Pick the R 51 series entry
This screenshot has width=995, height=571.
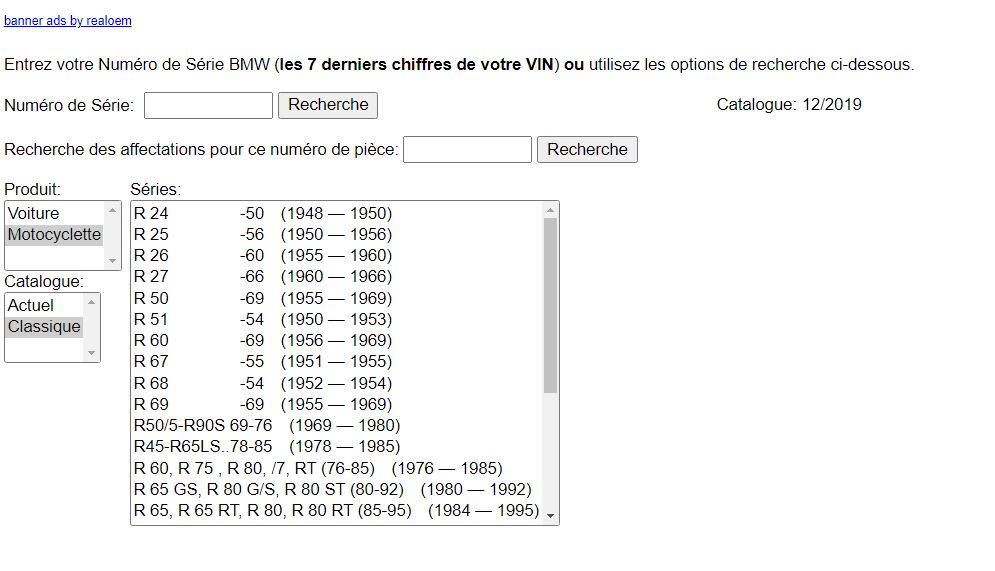pyautogui.click(x=262, y=319)
